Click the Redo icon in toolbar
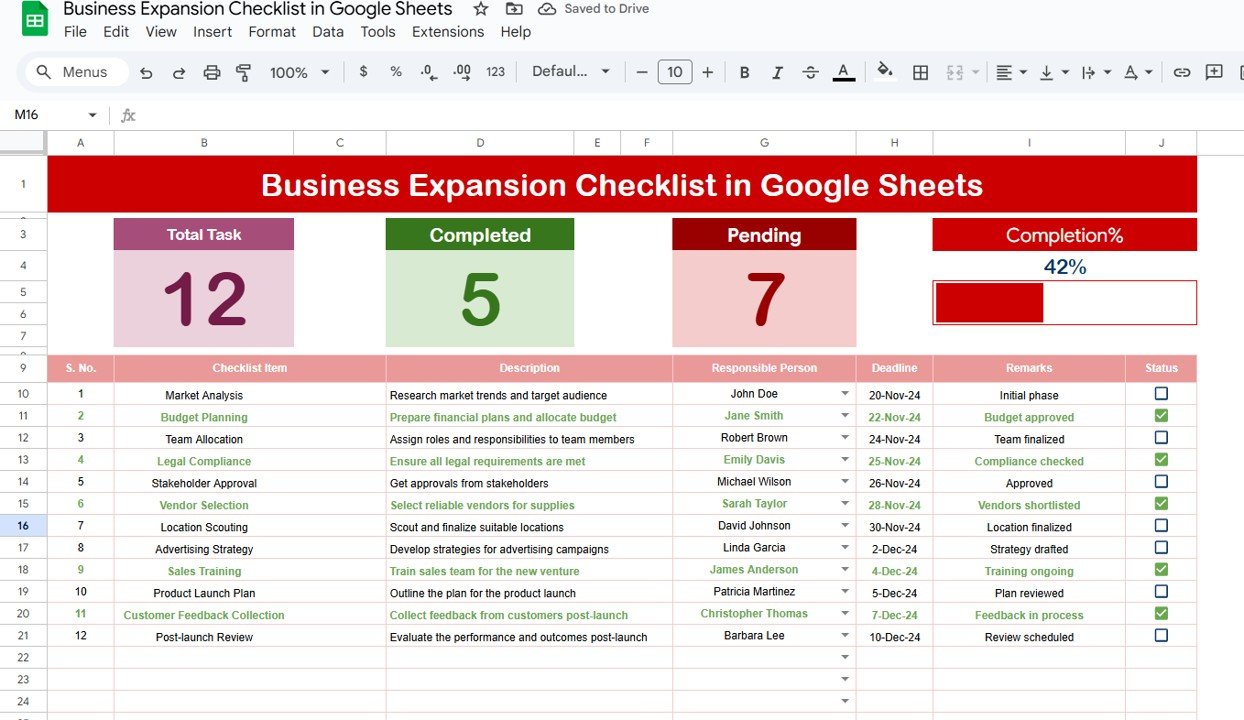 [x=179, y=72]
